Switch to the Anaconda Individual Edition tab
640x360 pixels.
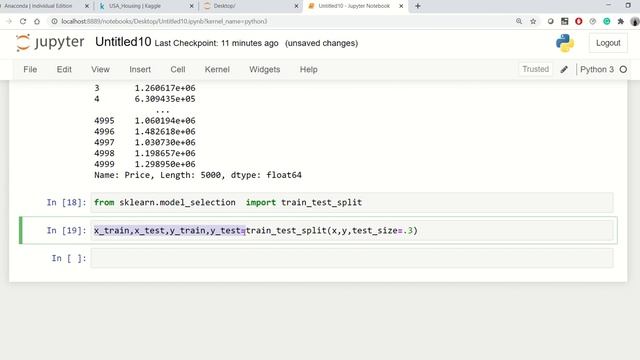38,6
